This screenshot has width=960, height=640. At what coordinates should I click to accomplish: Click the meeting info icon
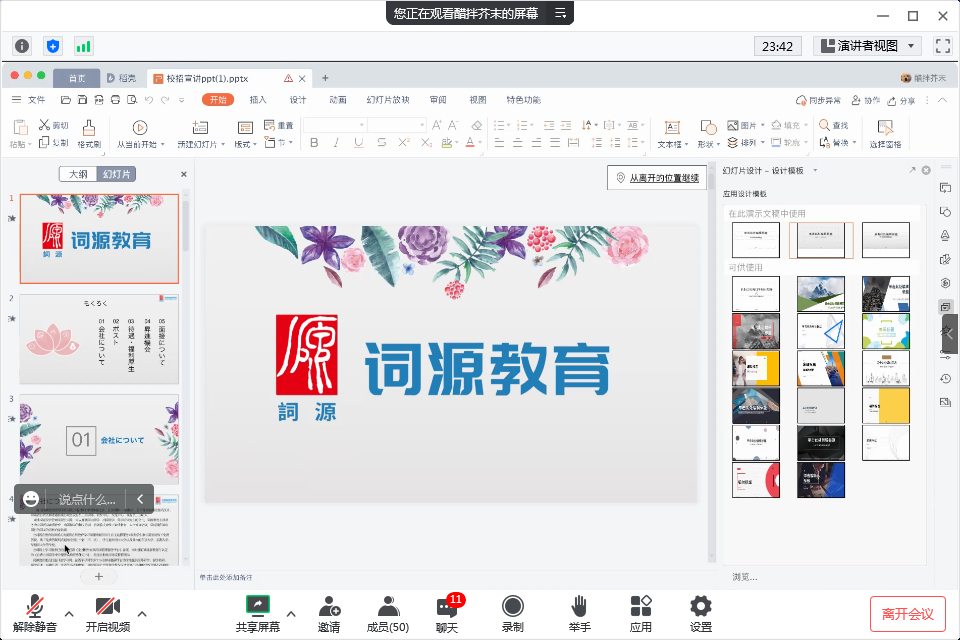[x=22, y=46]
